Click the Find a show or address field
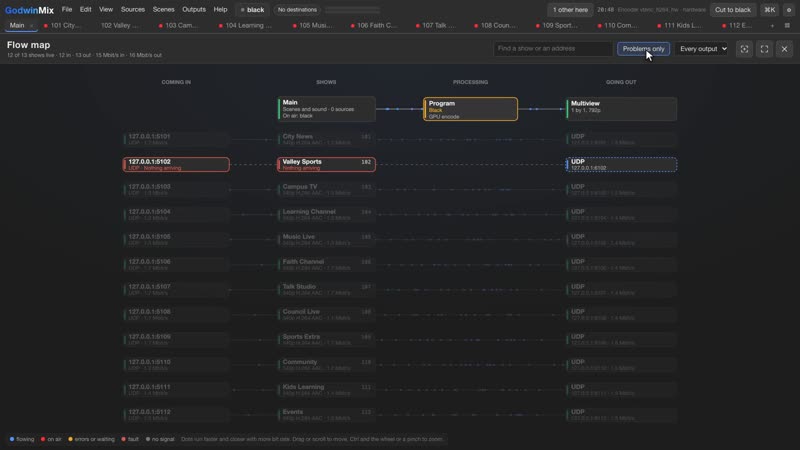This screenshot has width=800, height=450. coord(553,49)
